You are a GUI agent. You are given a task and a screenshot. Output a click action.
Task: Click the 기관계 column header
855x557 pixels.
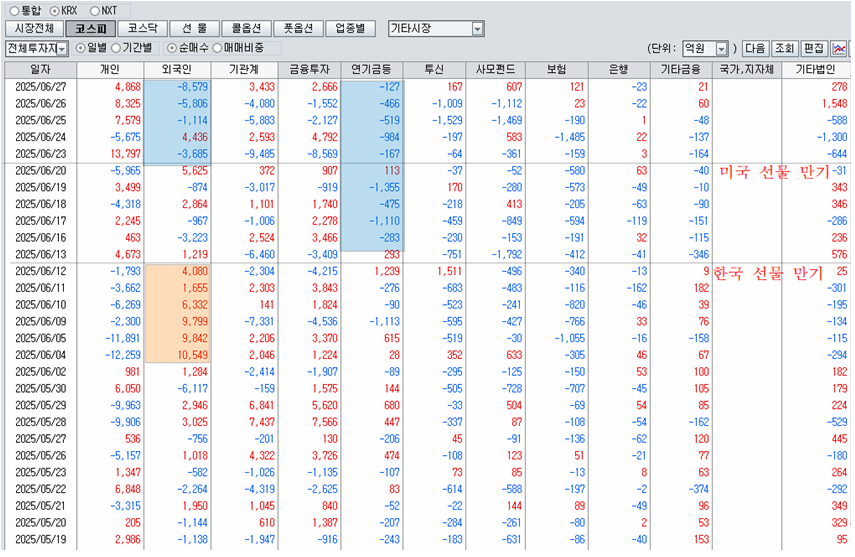pyautogui.click(x=244, y=69)
